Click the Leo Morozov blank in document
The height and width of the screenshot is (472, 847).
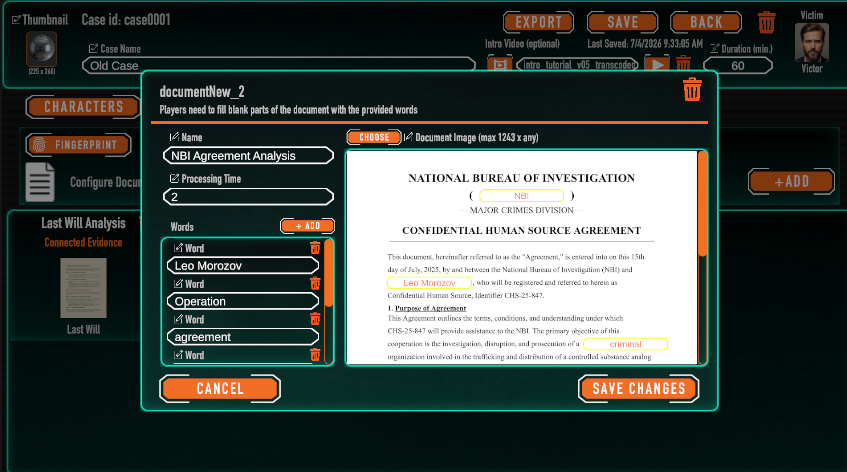pos(429,283)
